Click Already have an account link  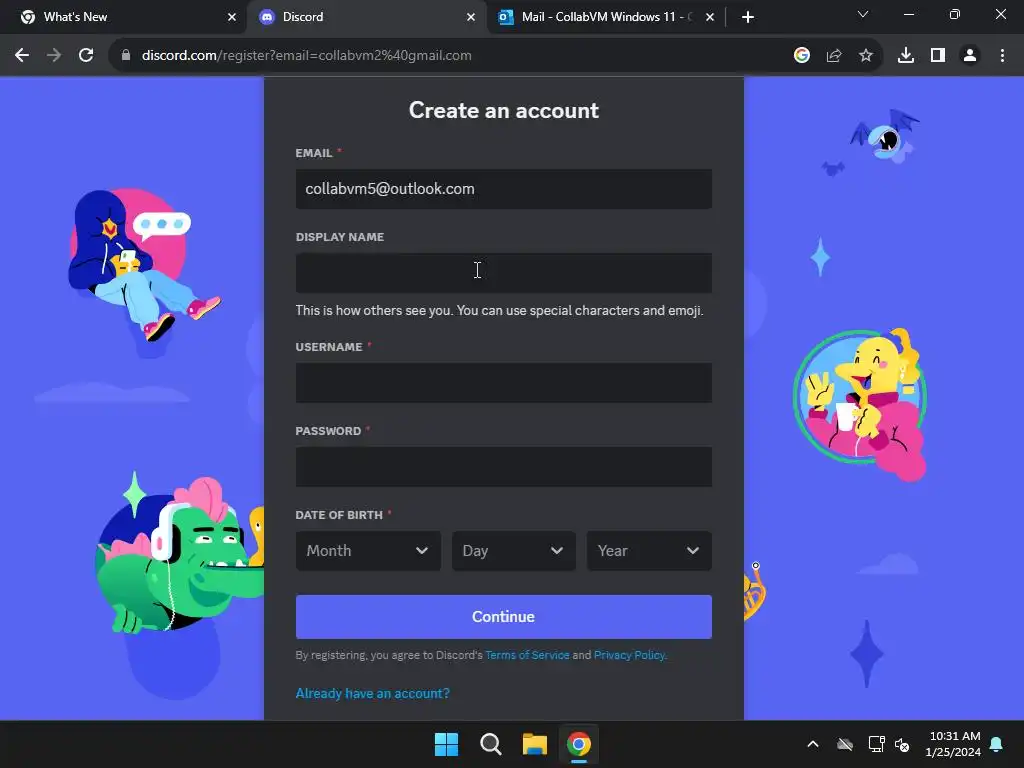[372, 694]
